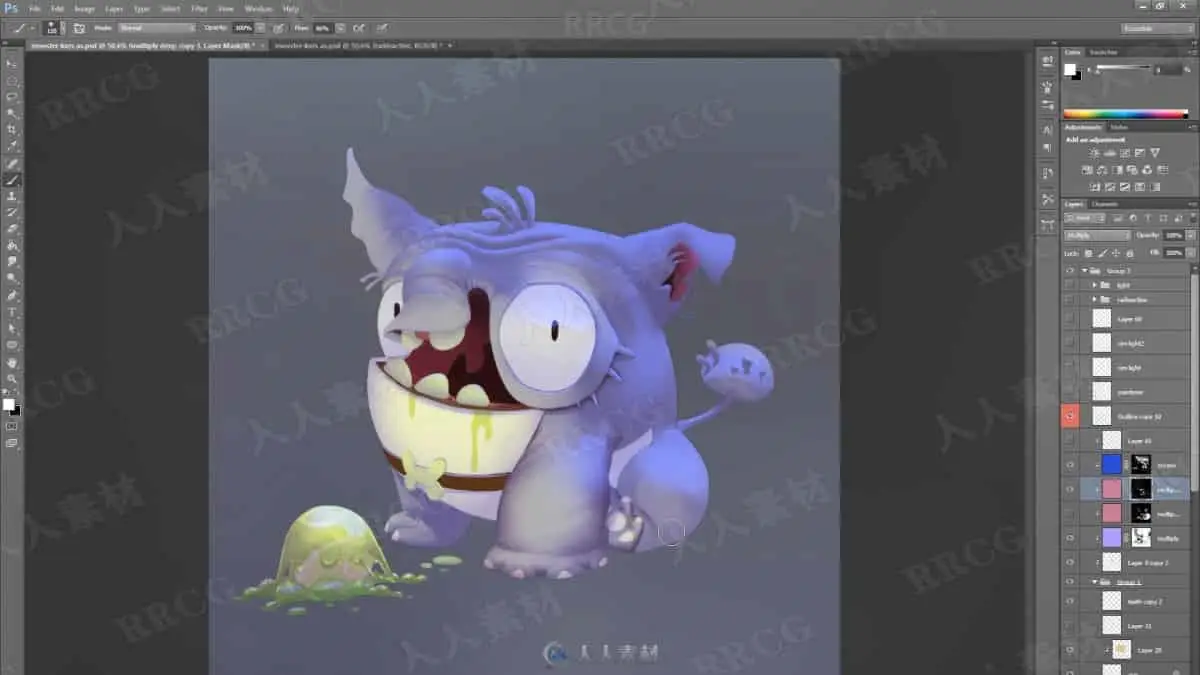Open brush Mode dropdown in options bar

click(157, 28)
